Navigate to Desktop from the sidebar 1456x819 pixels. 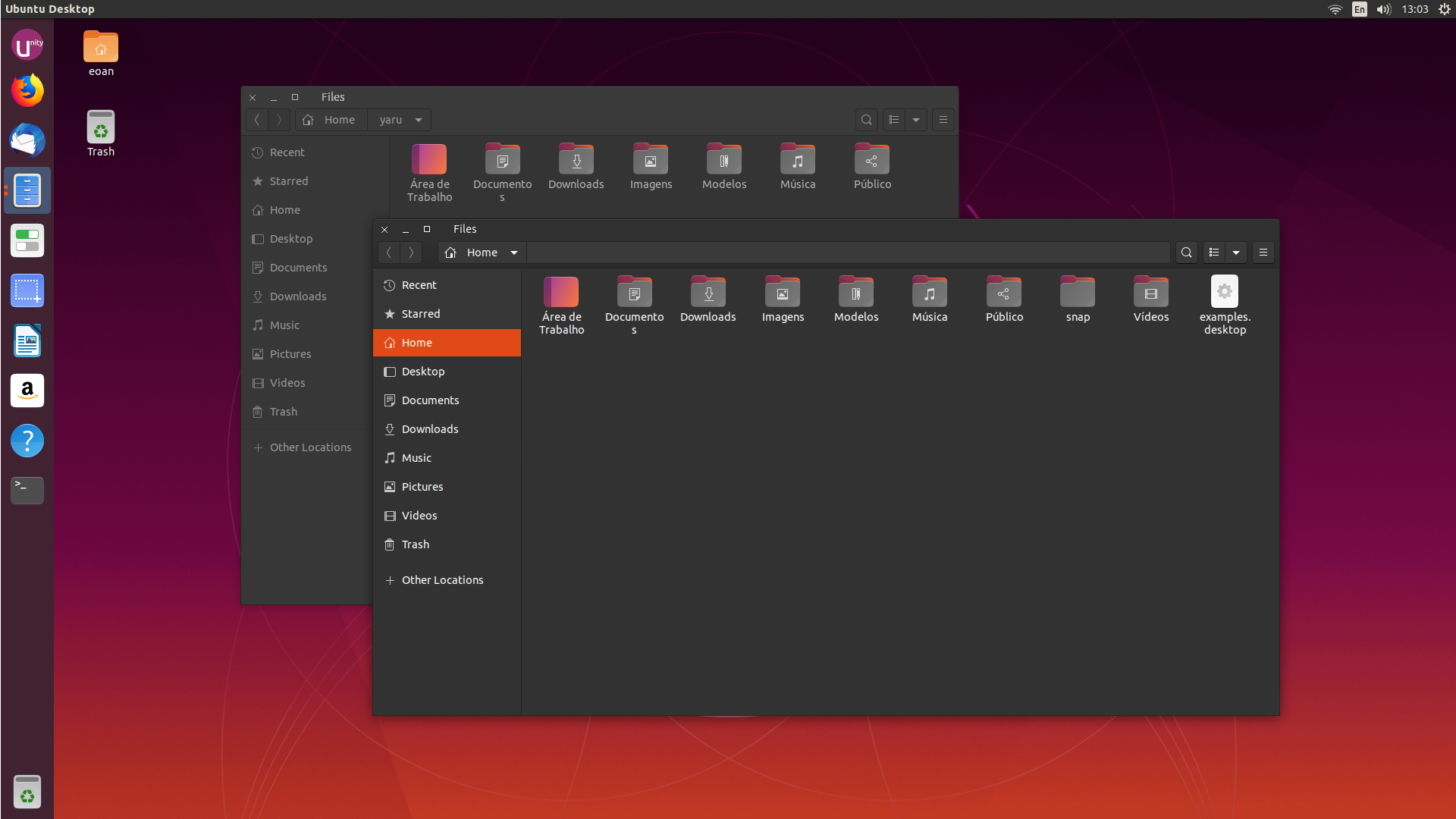(423, 371)
